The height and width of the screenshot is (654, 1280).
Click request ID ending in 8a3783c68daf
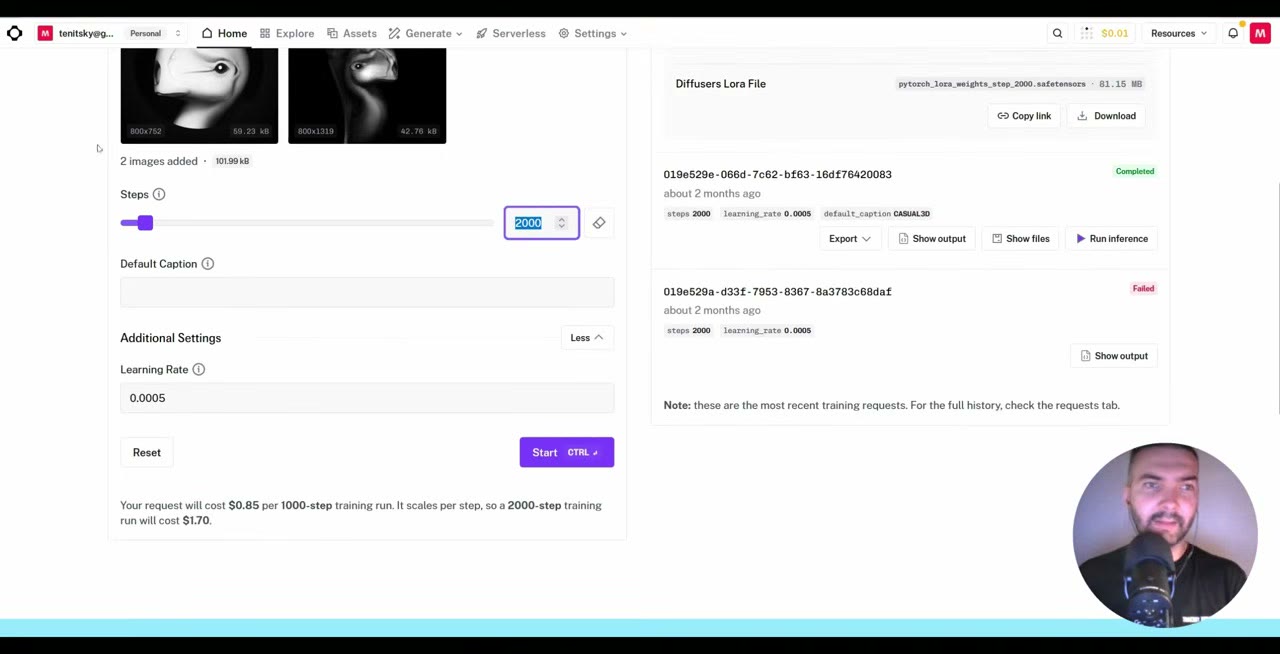point(777,292)
